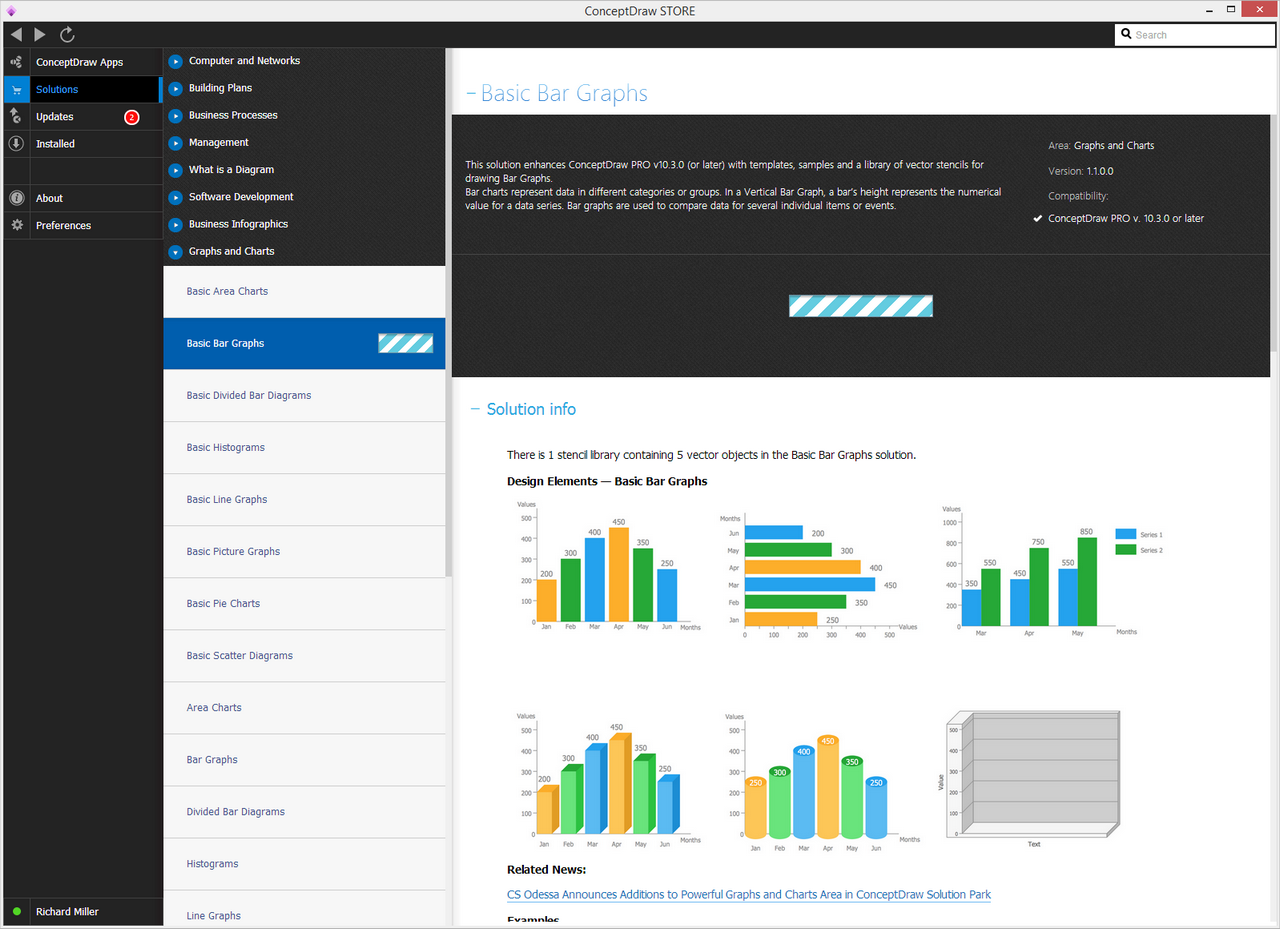
Task: Select Basic Picture Graphs solution
Action: tap(304, 552)
